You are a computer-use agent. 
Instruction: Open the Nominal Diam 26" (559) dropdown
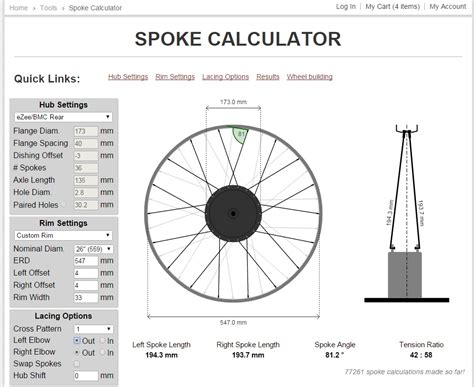[x=93, y=249]
